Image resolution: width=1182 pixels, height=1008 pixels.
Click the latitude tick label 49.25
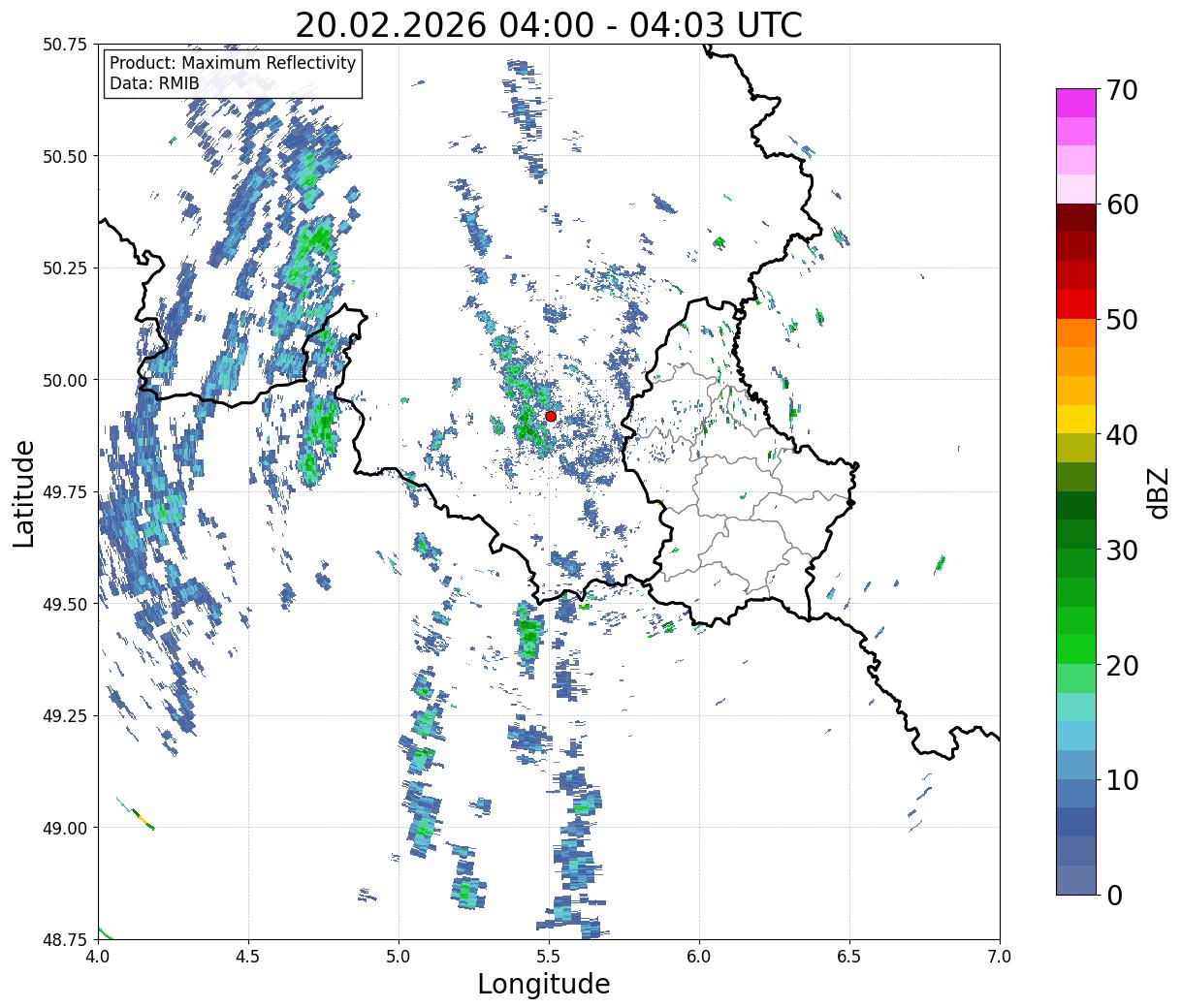(65, 716)
